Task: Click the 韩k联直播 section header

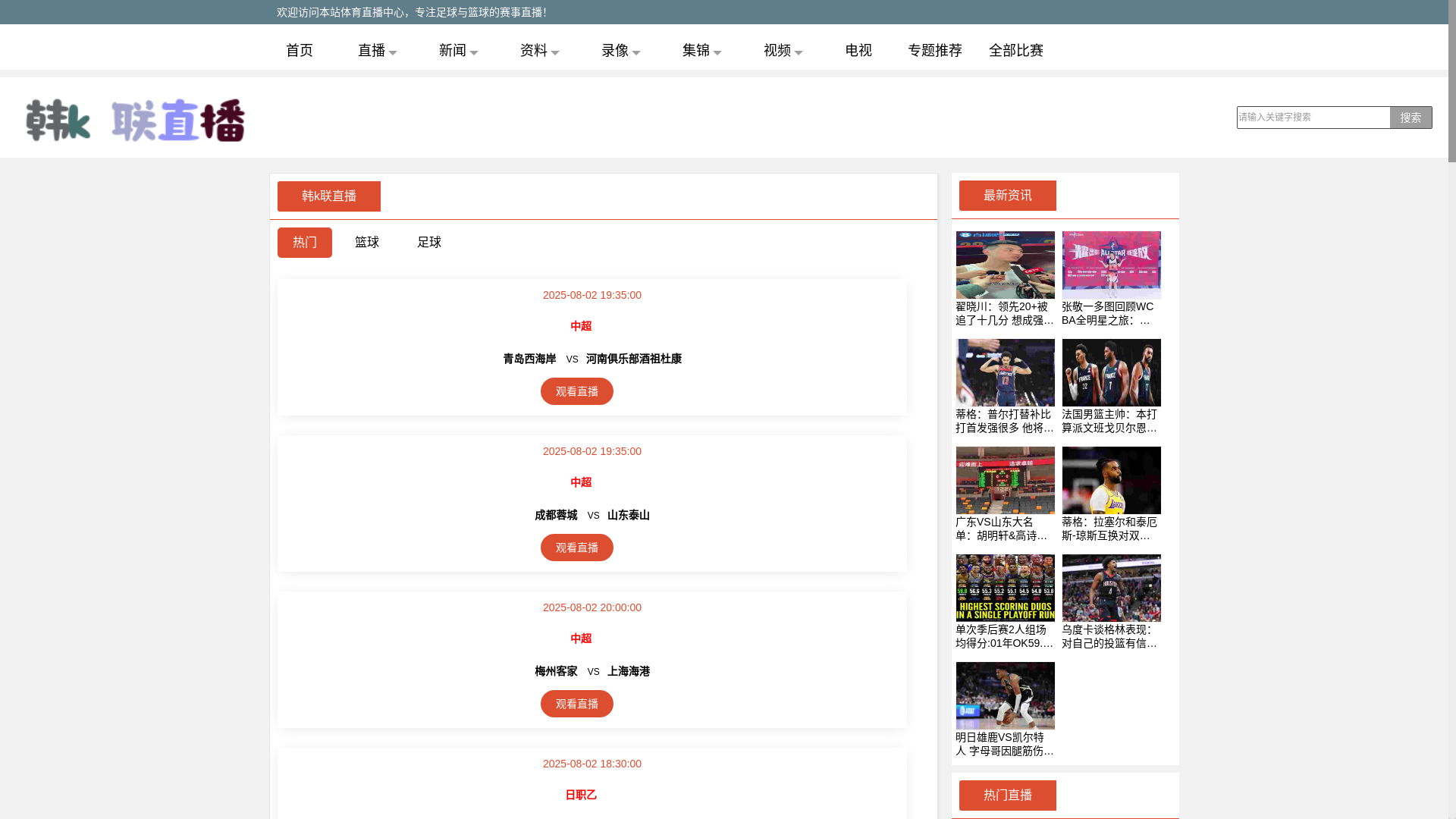Action: (x=329, y=196)
